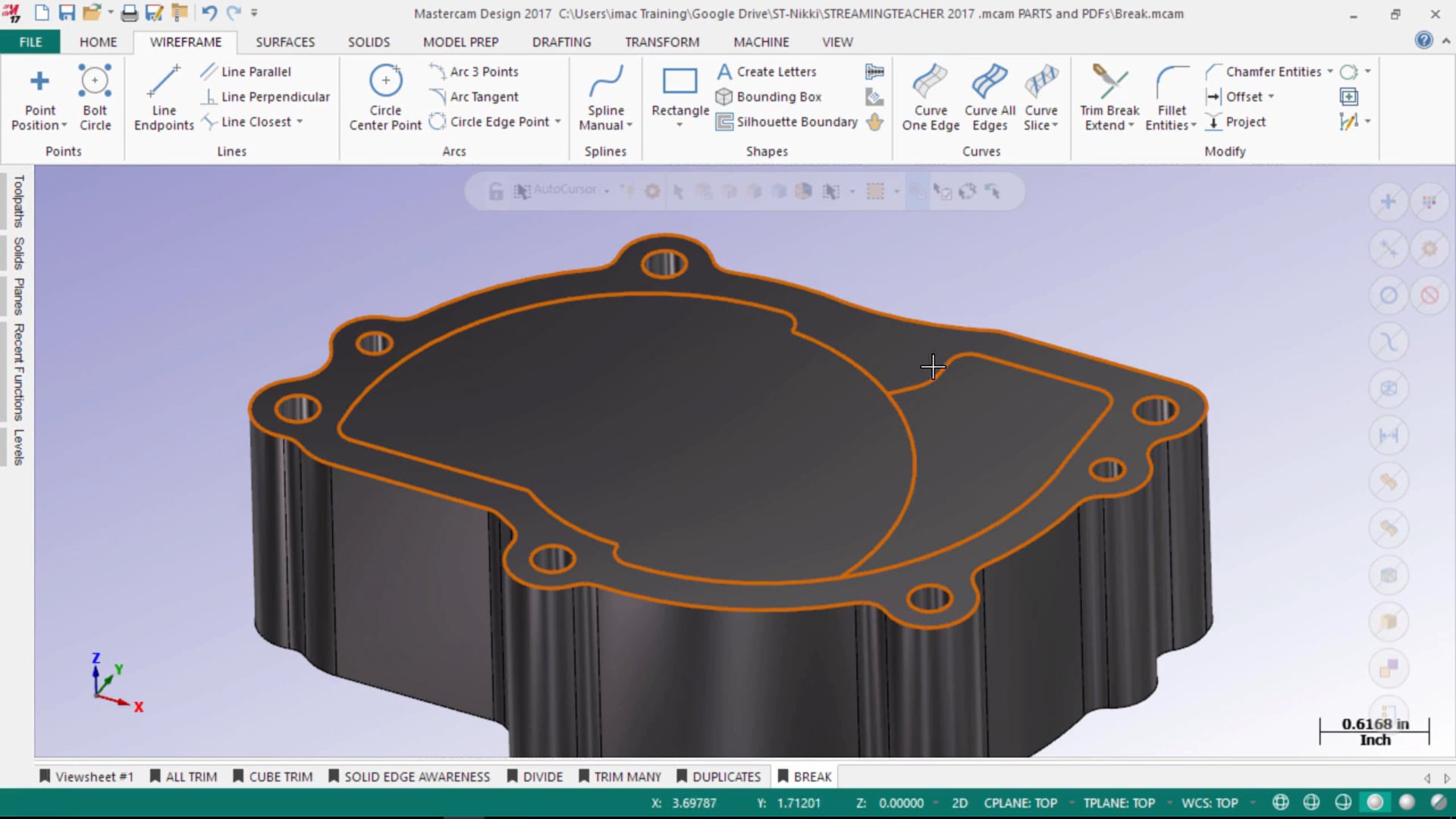Image resolution: width=1456 pixels, height=819 pixels.
Task: Click the AutoCursor input field
Action: click(561, 190)
